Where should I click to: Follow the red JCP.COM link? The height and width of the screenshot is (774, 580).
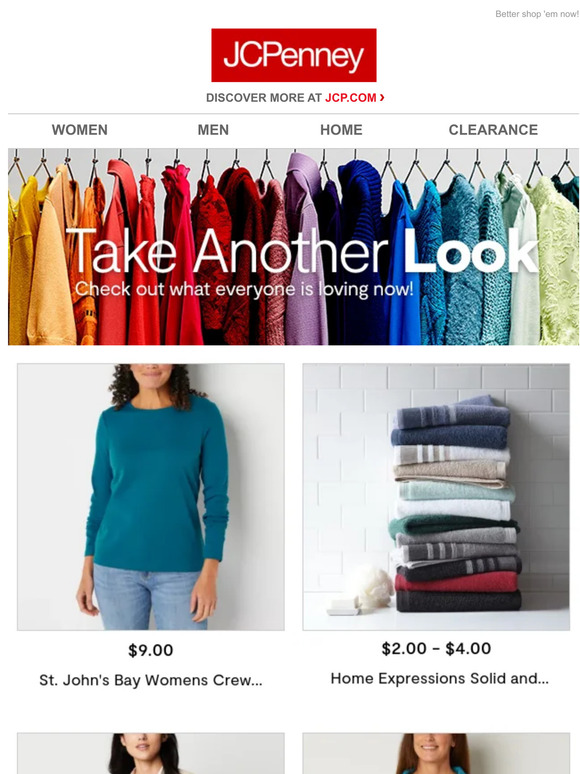[x=350, y=98]
